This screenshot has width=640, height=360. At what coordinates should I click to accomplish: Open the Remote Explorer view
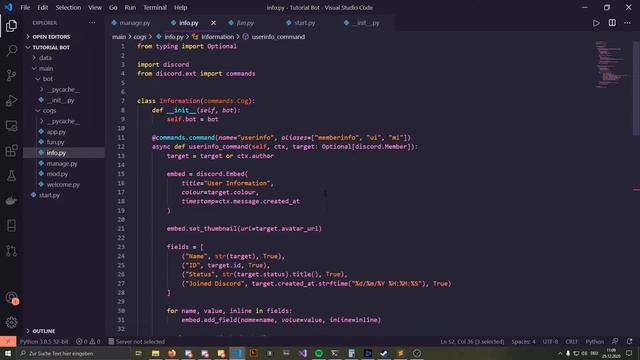click(11, 126)
